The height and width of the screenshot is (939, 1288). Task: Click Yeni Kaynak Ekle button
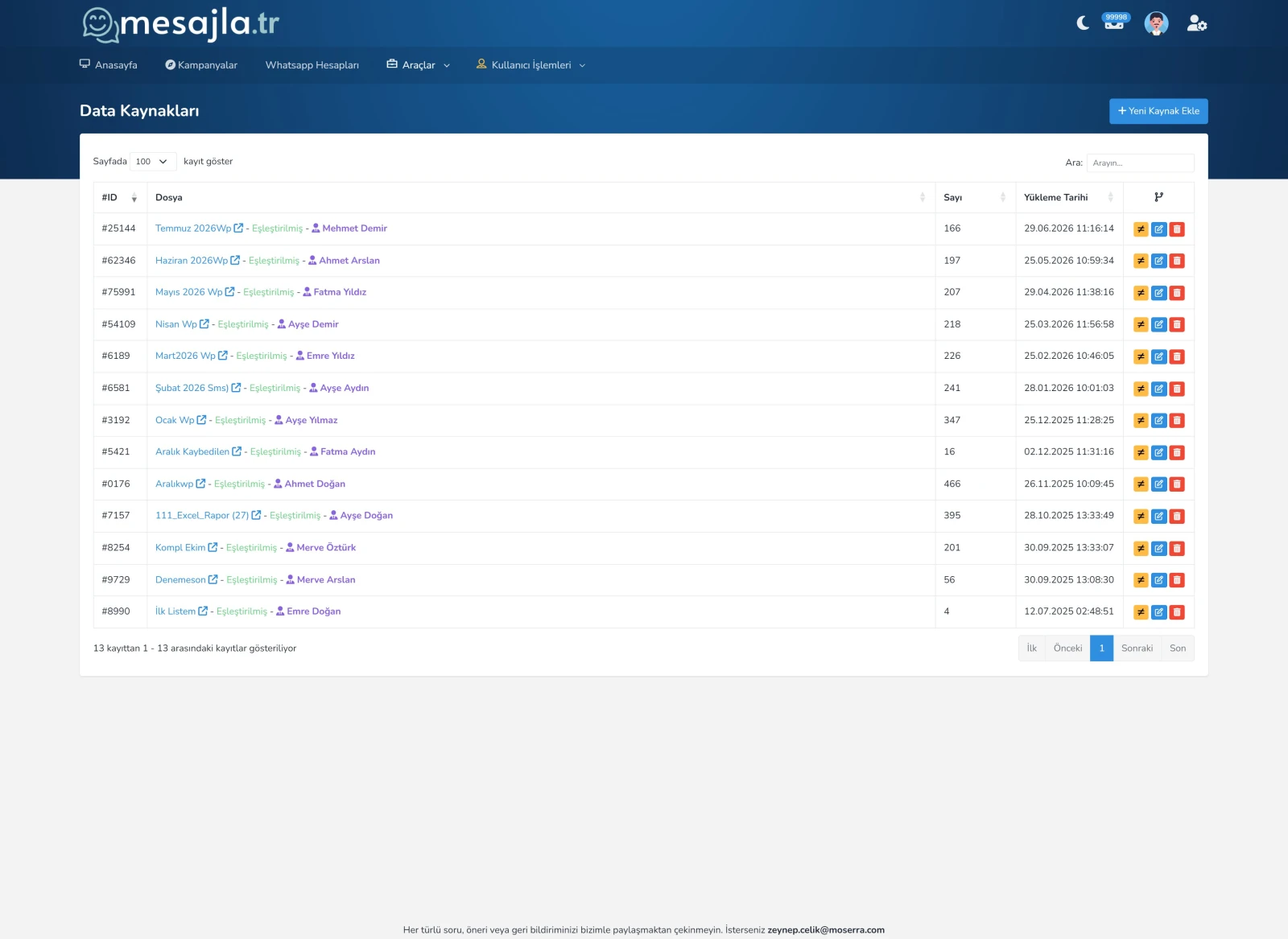point(1158,111)
